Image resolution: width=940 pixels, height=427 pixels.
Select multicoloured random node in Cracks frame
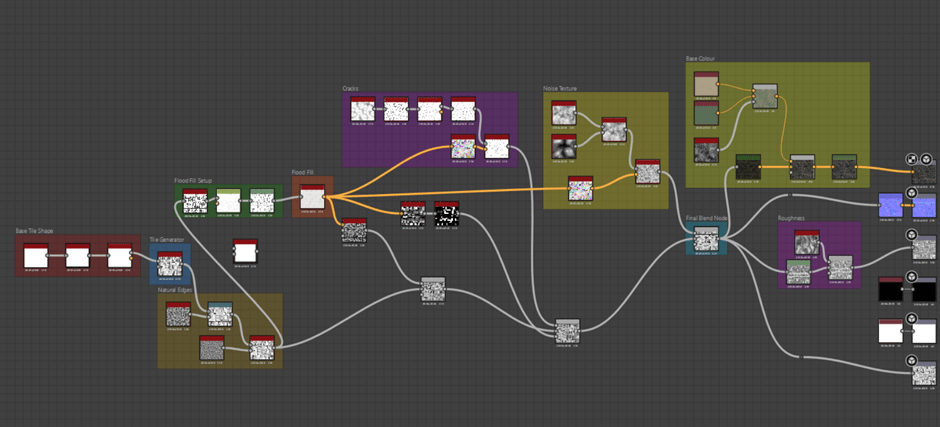pyautogui.click(x=463, y=147)
